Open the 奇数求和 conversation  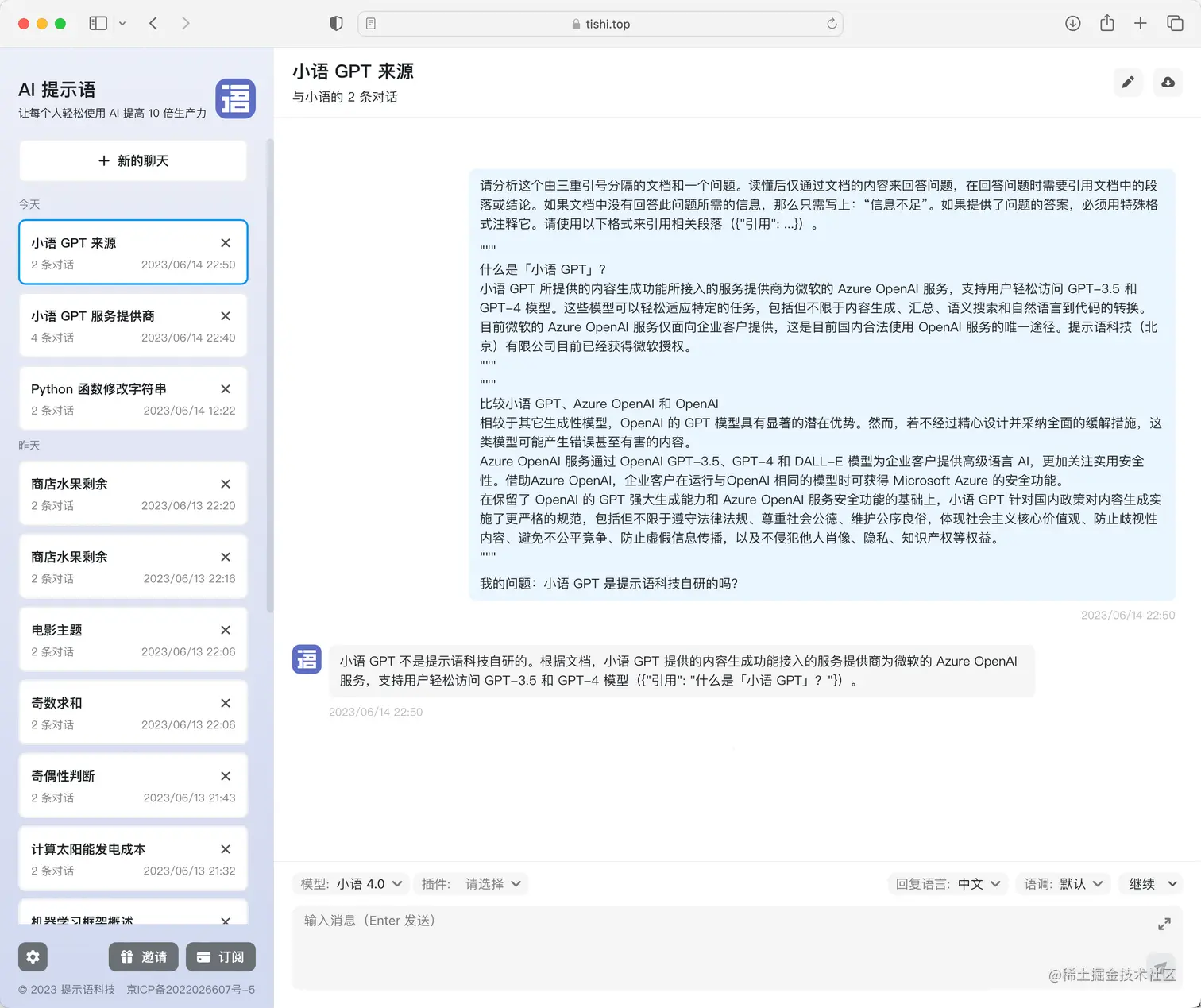pos(133,713)
